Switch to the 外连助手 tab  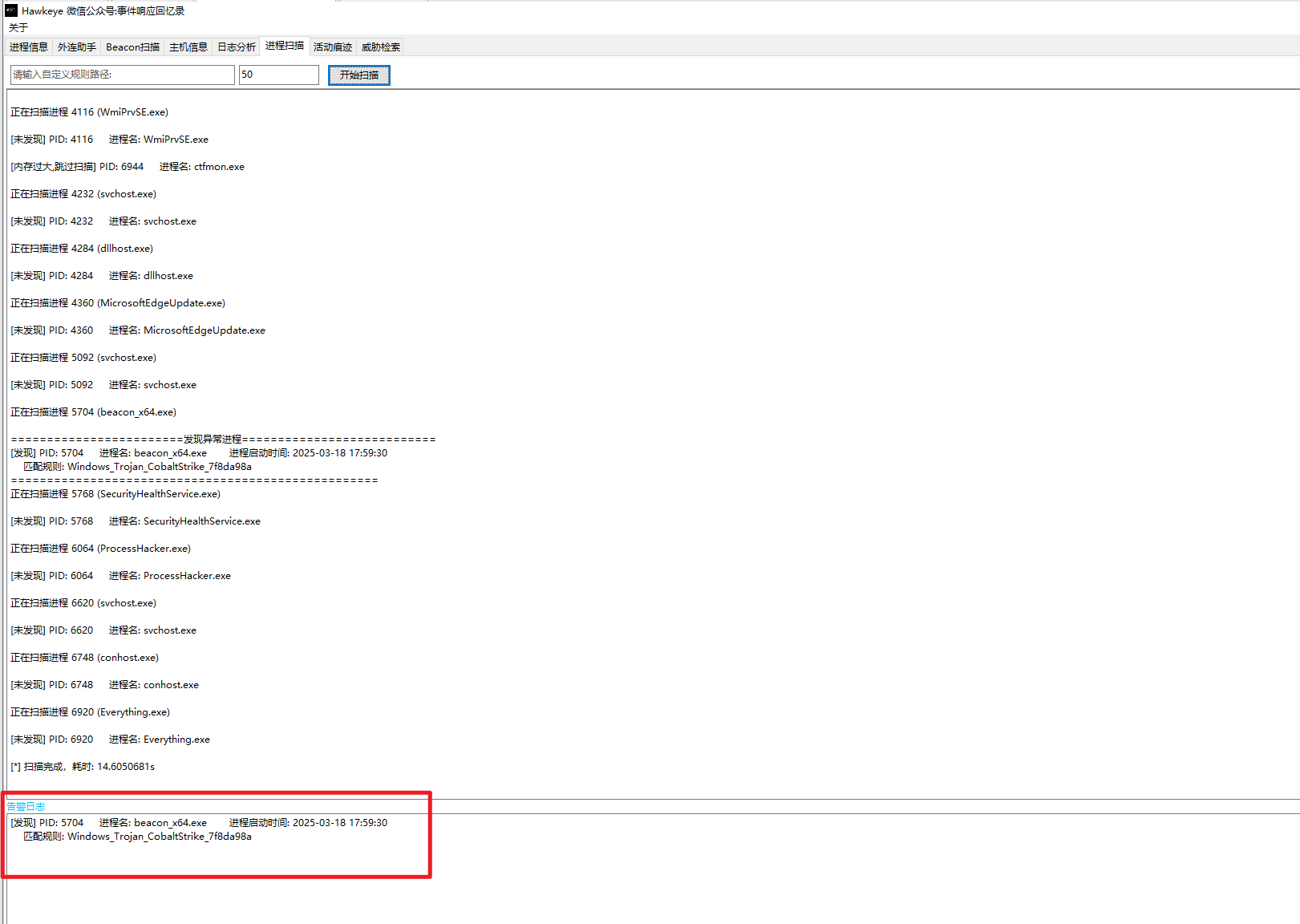tap(77, 47)
